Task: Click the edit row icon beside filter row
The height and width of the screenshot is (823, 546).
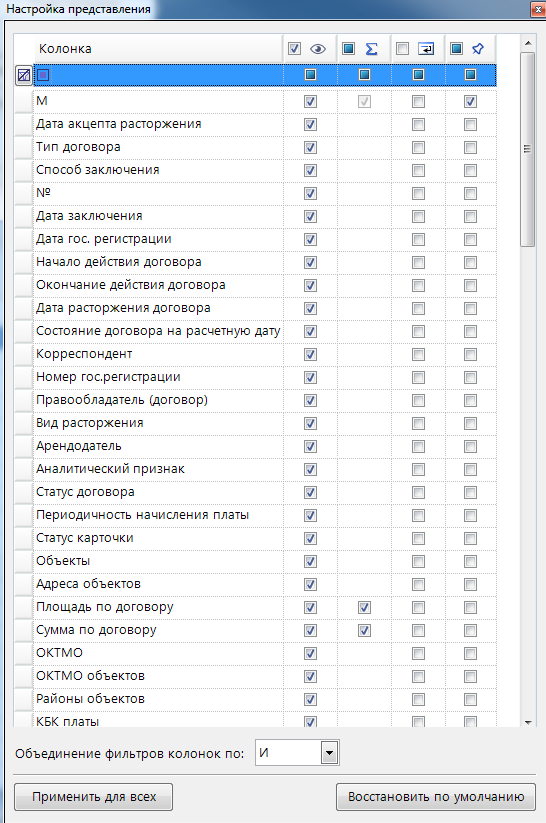Action: point(24,75)
